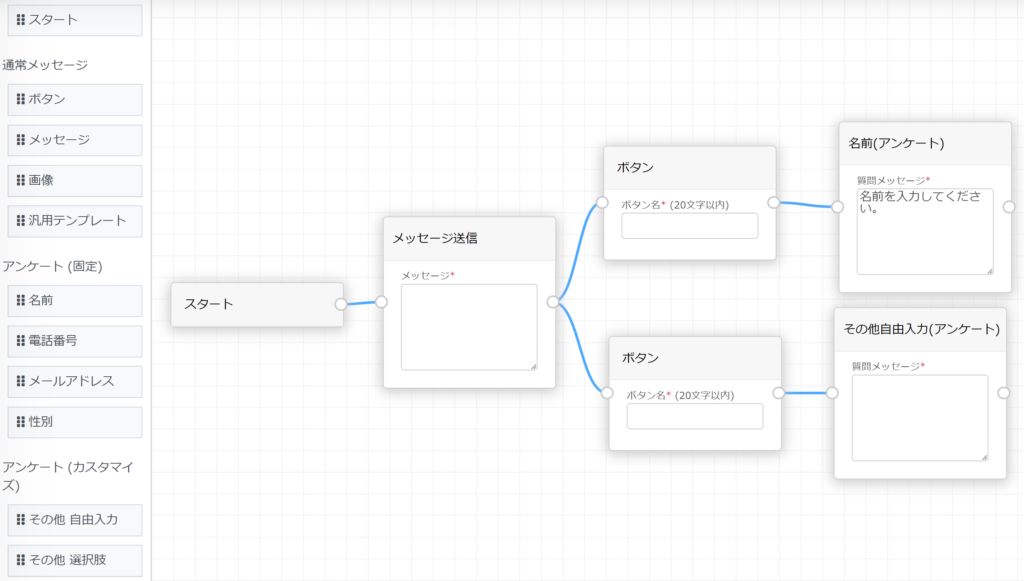Click the output port of スタート node

pos(341,304)
